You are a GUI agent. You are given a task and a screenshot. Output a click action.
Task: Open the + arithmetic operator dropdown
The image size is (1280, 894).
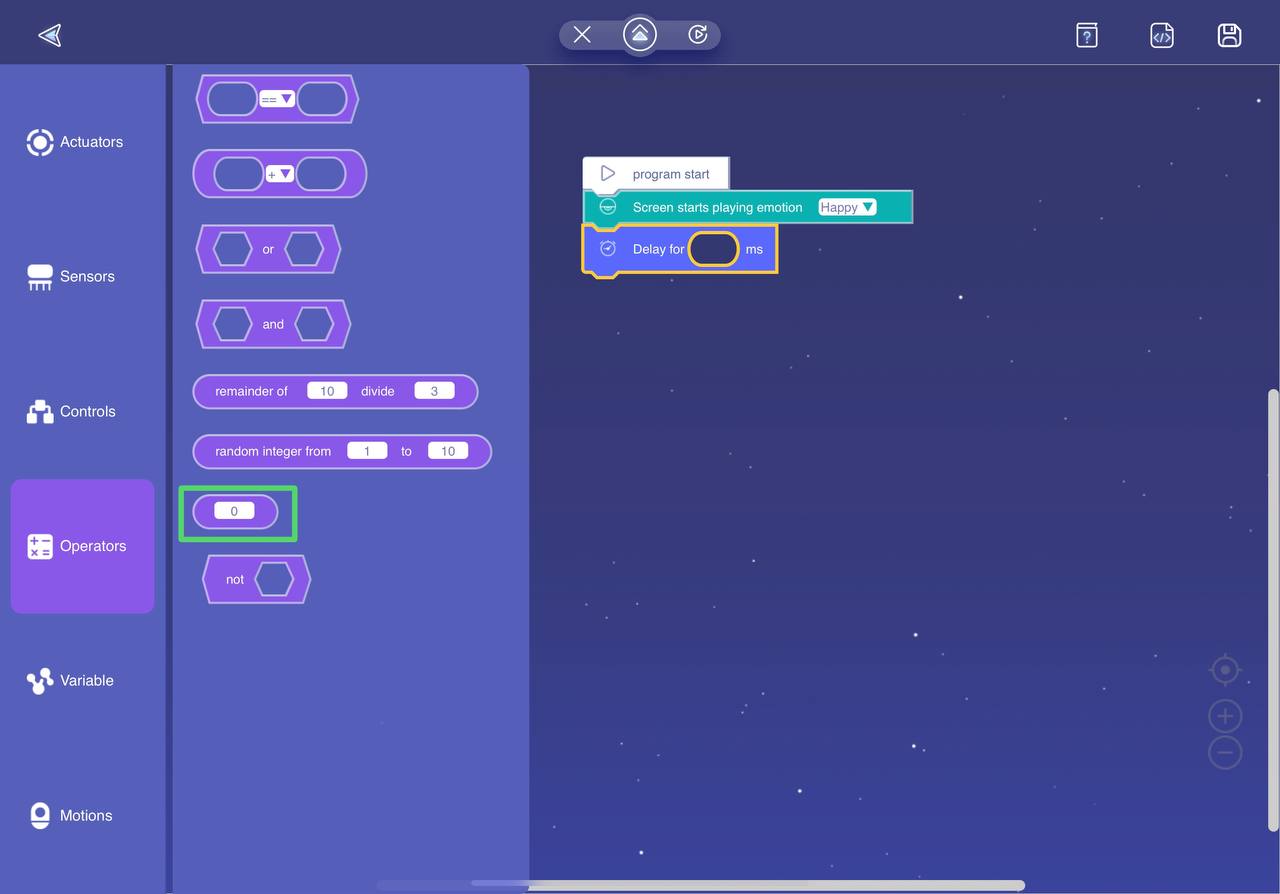(279, 174)
